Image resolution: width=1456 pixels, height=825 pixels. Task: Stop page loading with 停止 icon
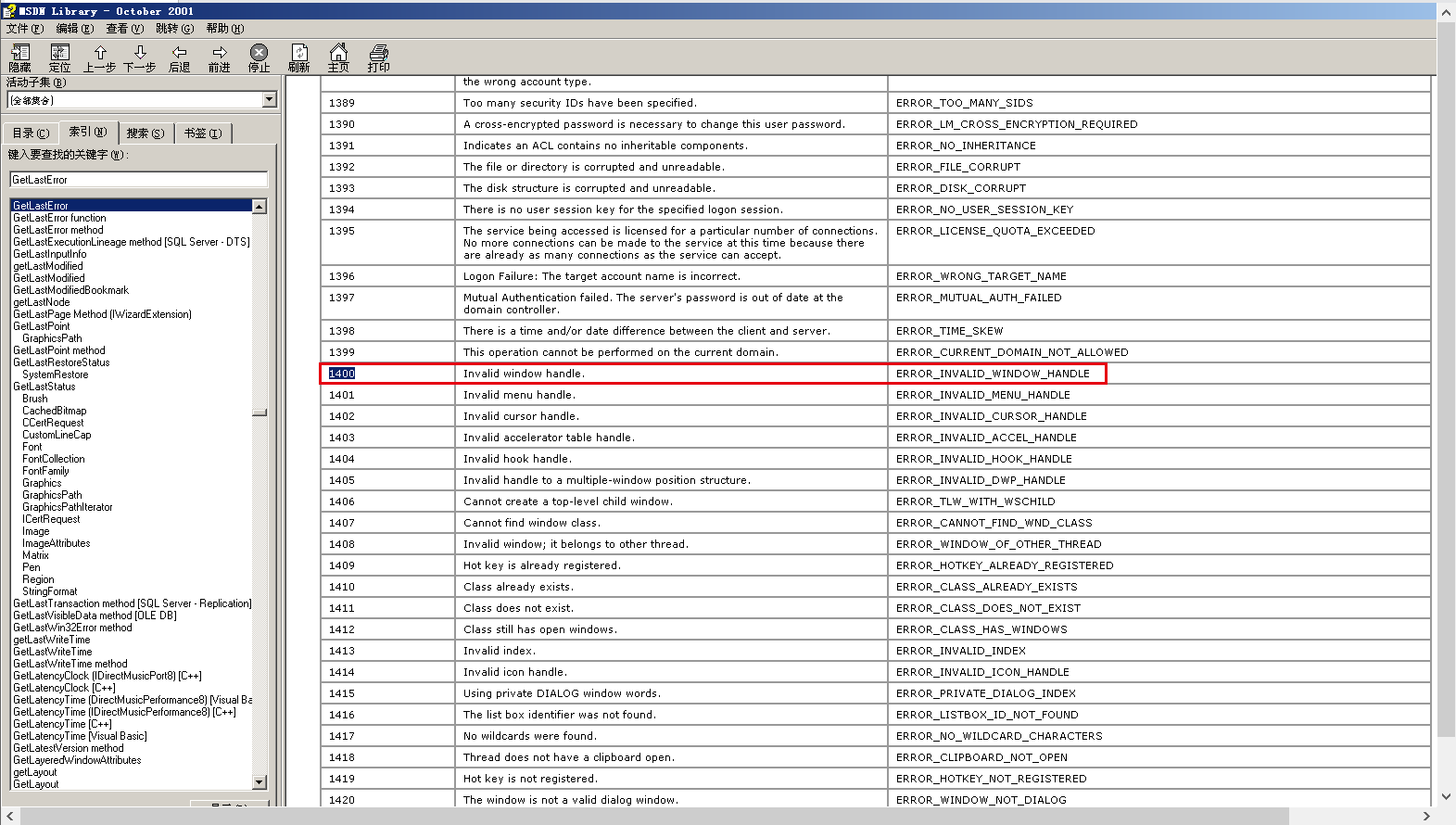[260, 57]
